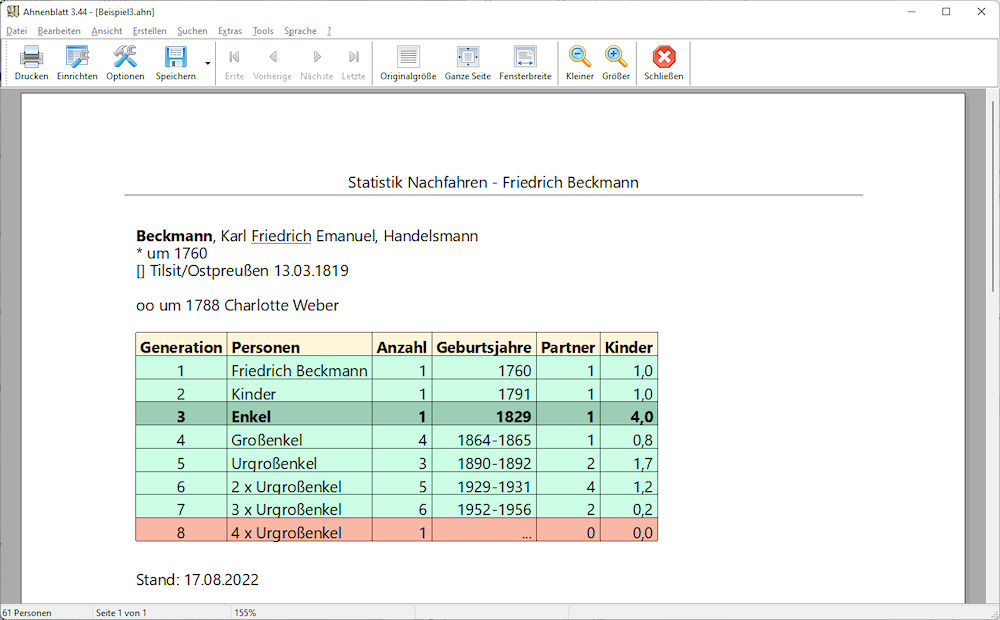Maximize the Ahnenblatt window
The image size is (1000, 620).
(x=946, y=11)
